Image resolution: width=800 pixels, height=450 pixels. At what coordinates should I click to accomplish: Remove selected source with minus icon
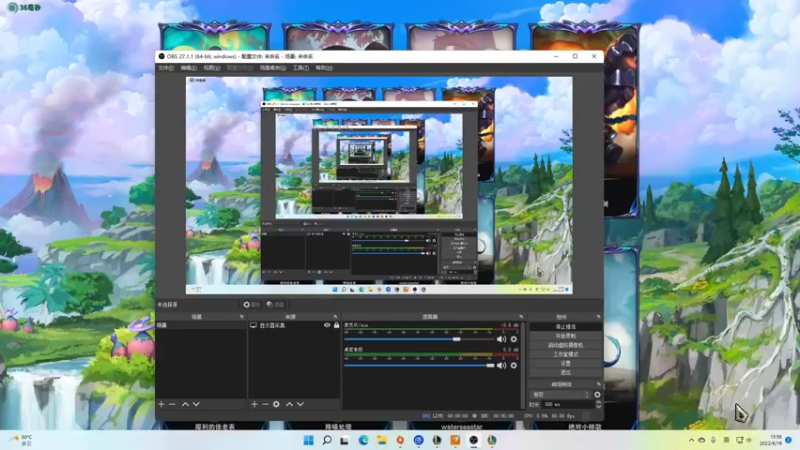pyautogui.click(x=265, y=404)
